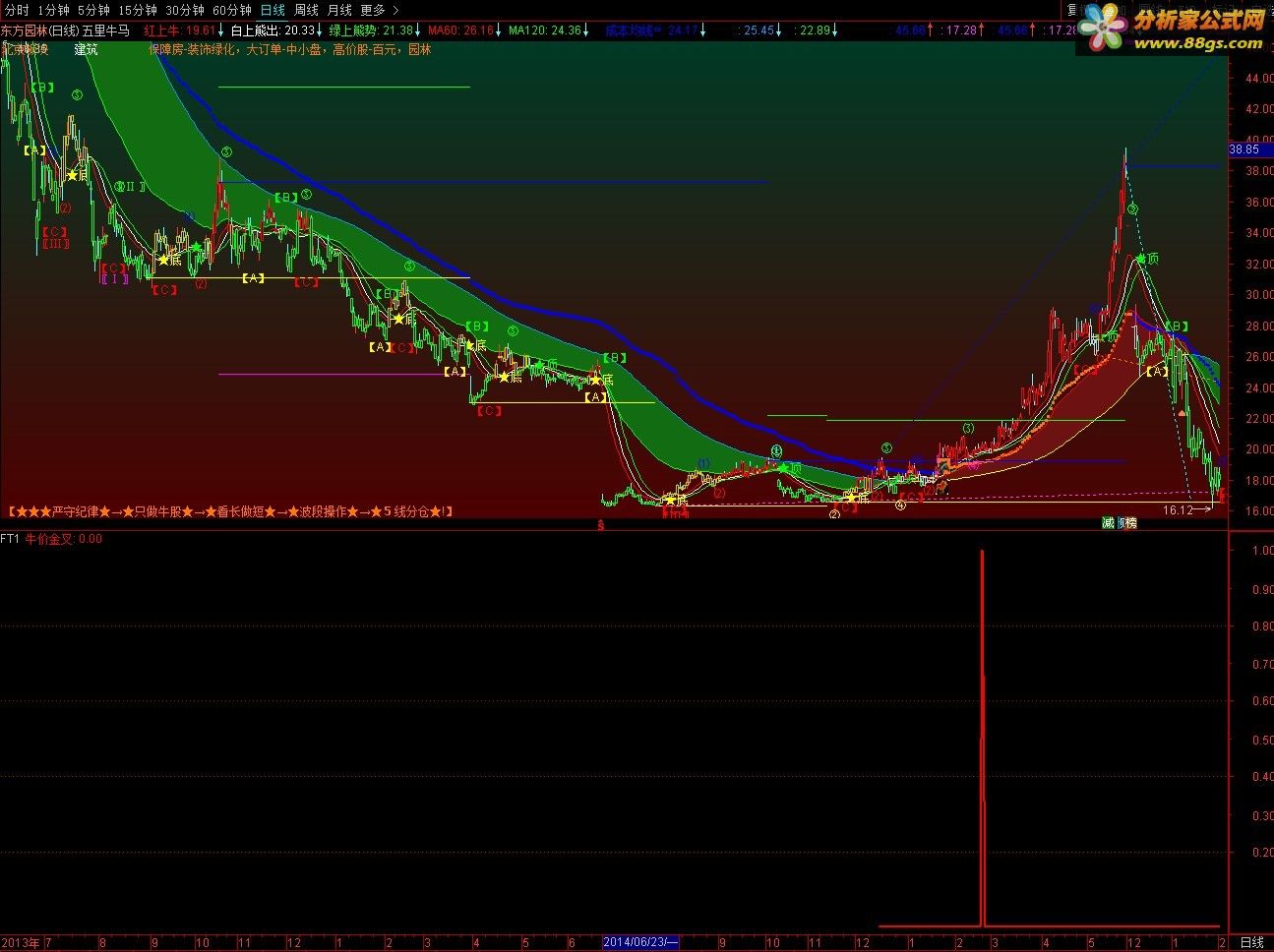Select the 1分钟 period tab

[x=53, y=10]
